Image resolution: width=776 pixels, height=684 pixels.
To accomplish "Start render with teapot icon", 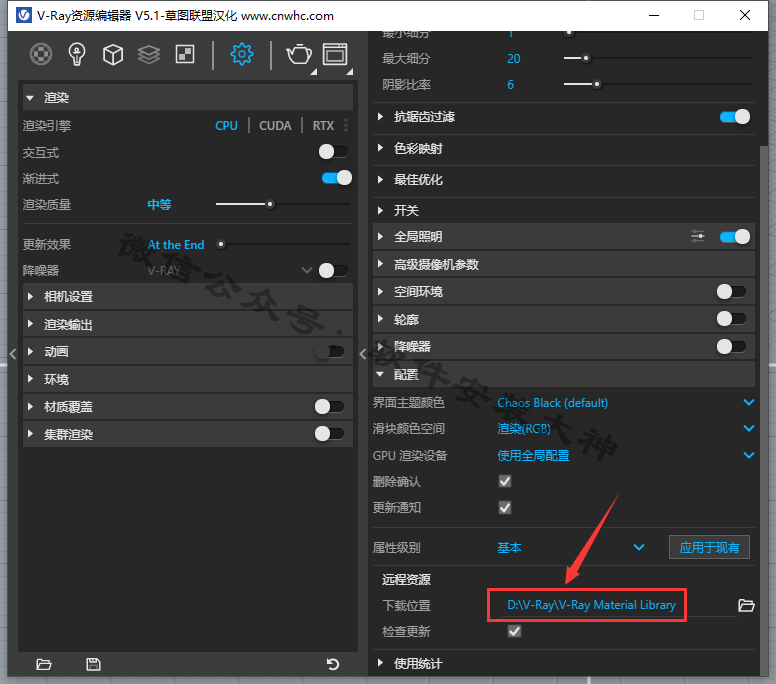I will click(299, 54).
